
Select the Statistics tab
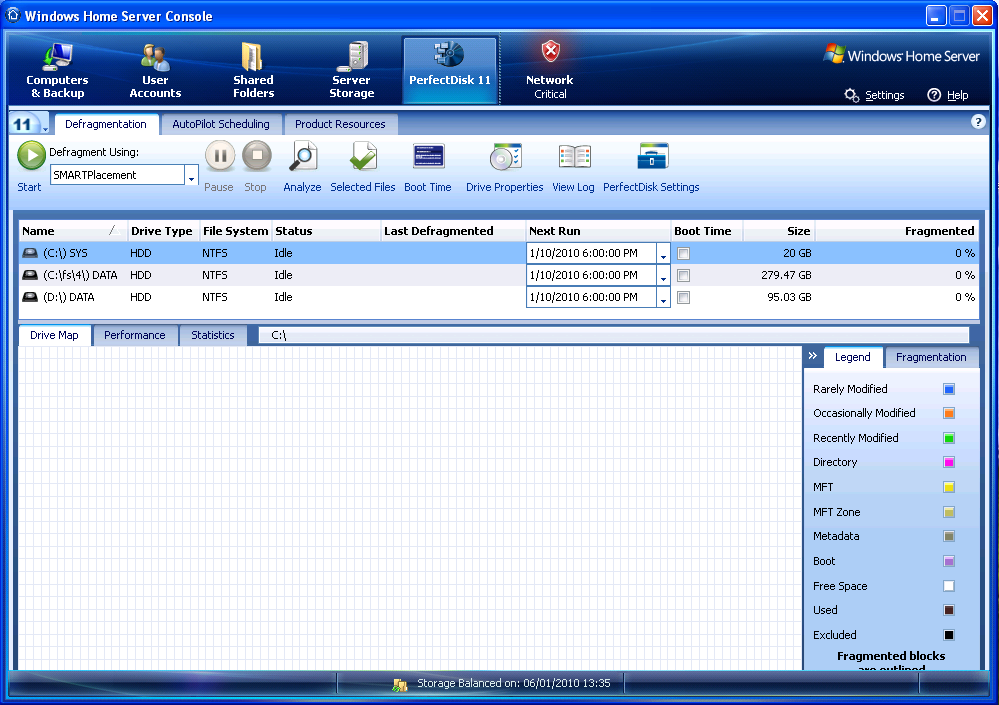pyautogui.click(x=213, y=335)
